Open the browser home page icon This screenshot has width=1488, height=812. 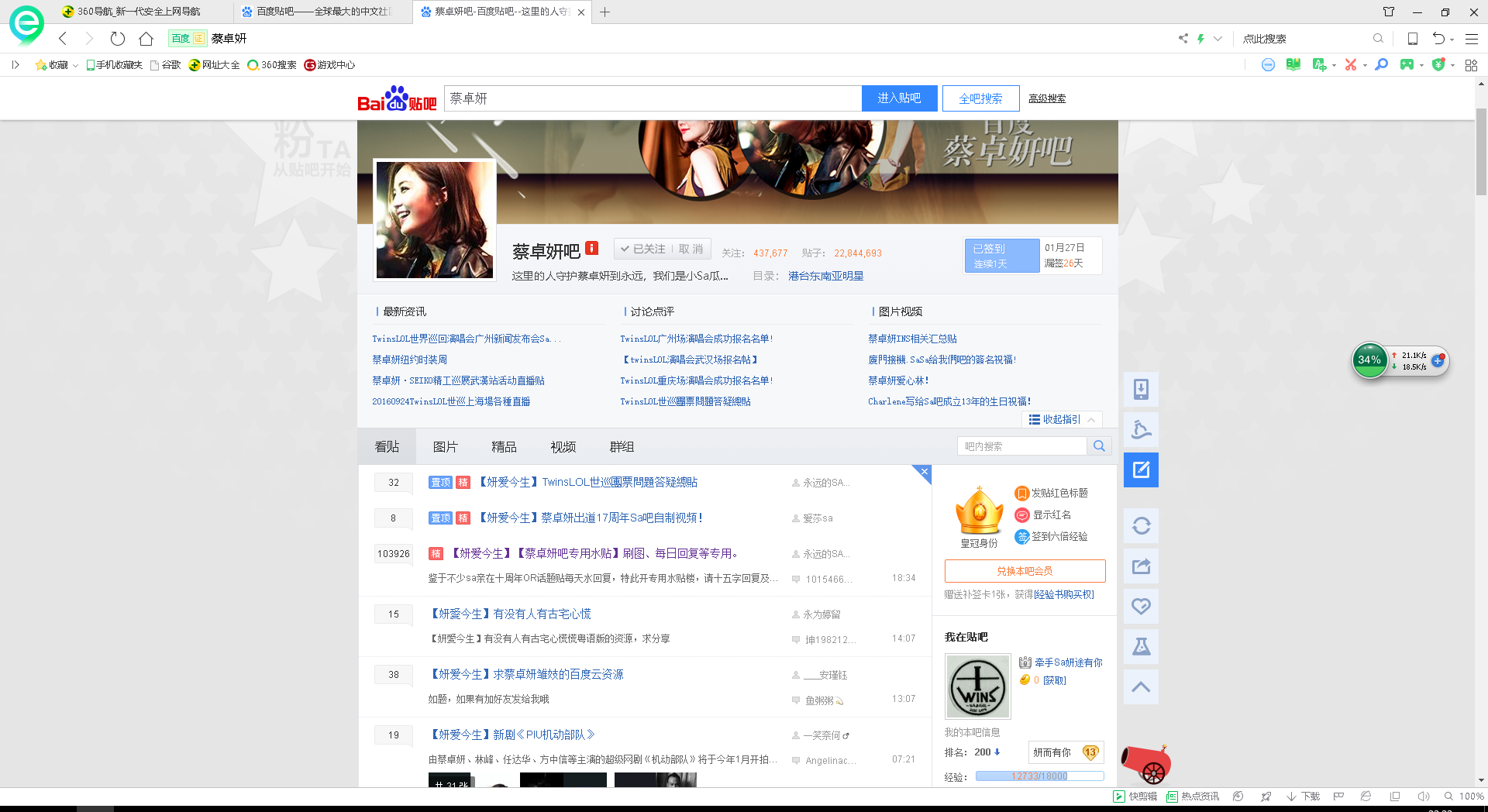(x=146, y=39)
